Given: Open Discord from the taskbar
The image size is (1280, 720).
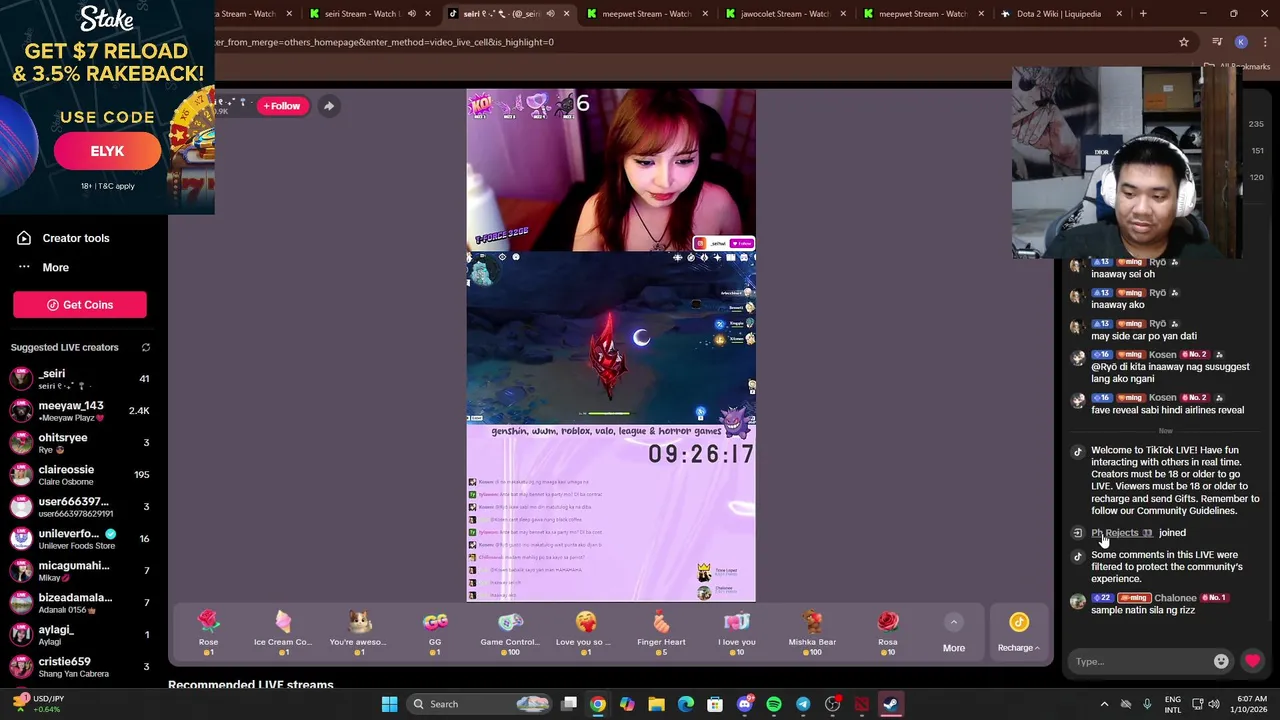Looking at the screenshot, I should tap(744, 704).
